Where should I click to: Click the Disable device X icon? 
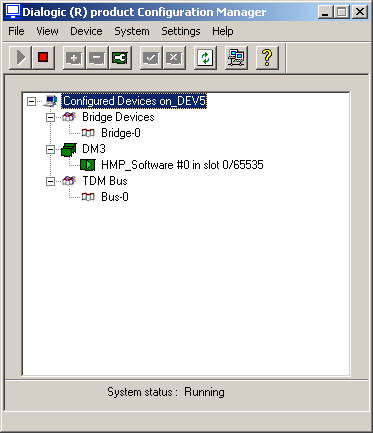point(174,58)
